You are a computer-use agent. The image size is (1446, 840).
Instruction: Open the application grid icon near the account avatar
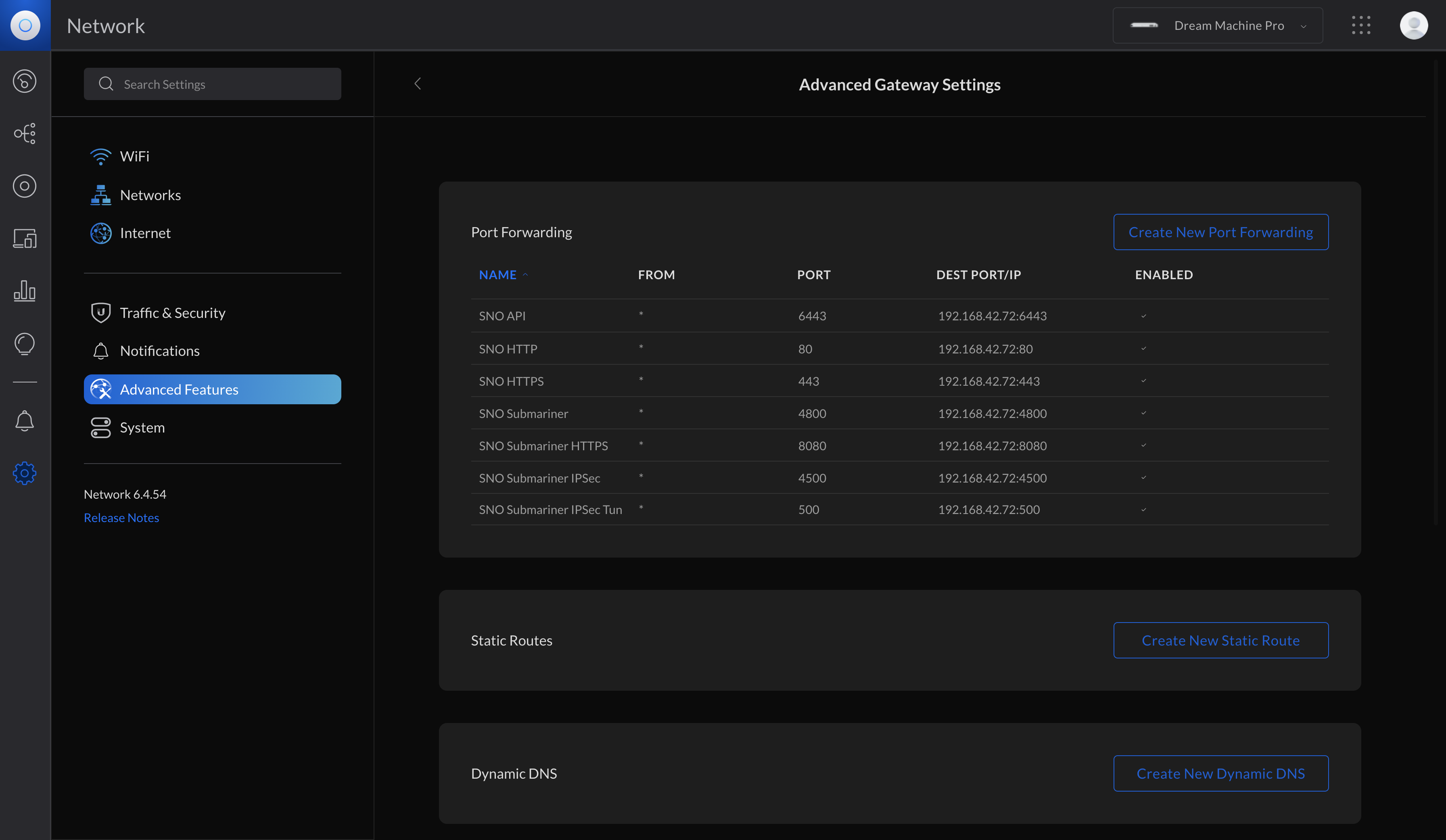pyautogui.click(x=1362, y=25)
